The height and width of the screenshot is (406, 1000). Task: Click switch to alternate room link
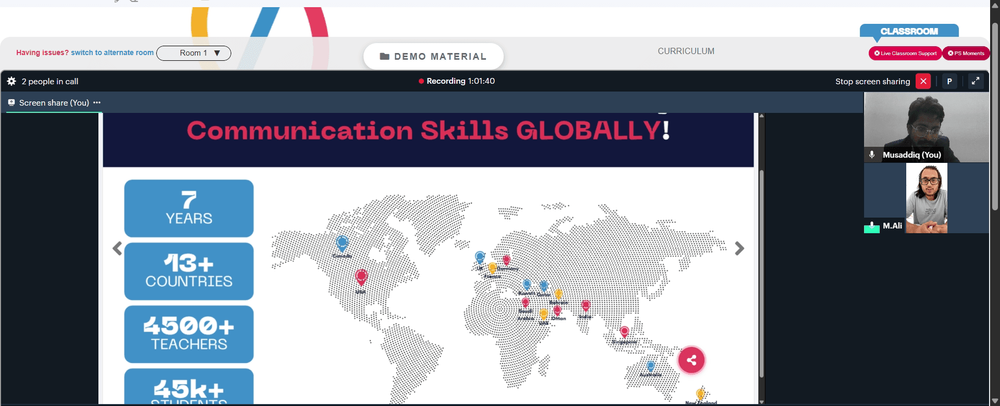coord(112,53)
